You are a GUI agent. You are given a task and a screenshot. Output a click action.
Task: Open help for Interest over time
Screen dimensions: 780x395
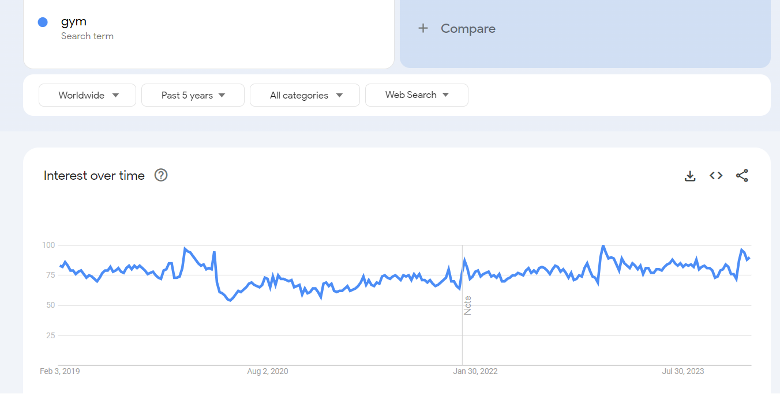coord(161,176)
